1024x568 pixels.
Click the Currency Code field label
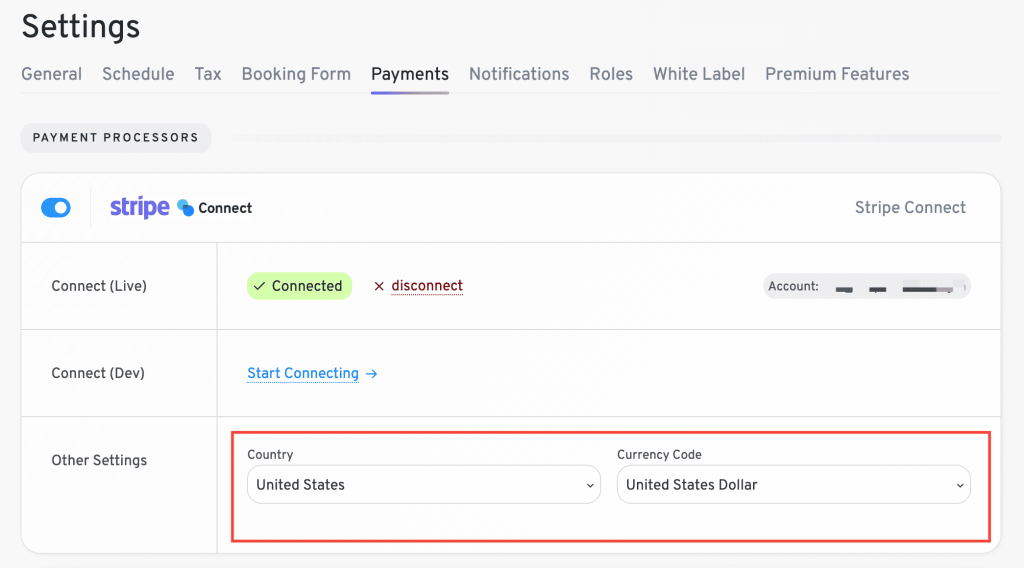(659, 454)
